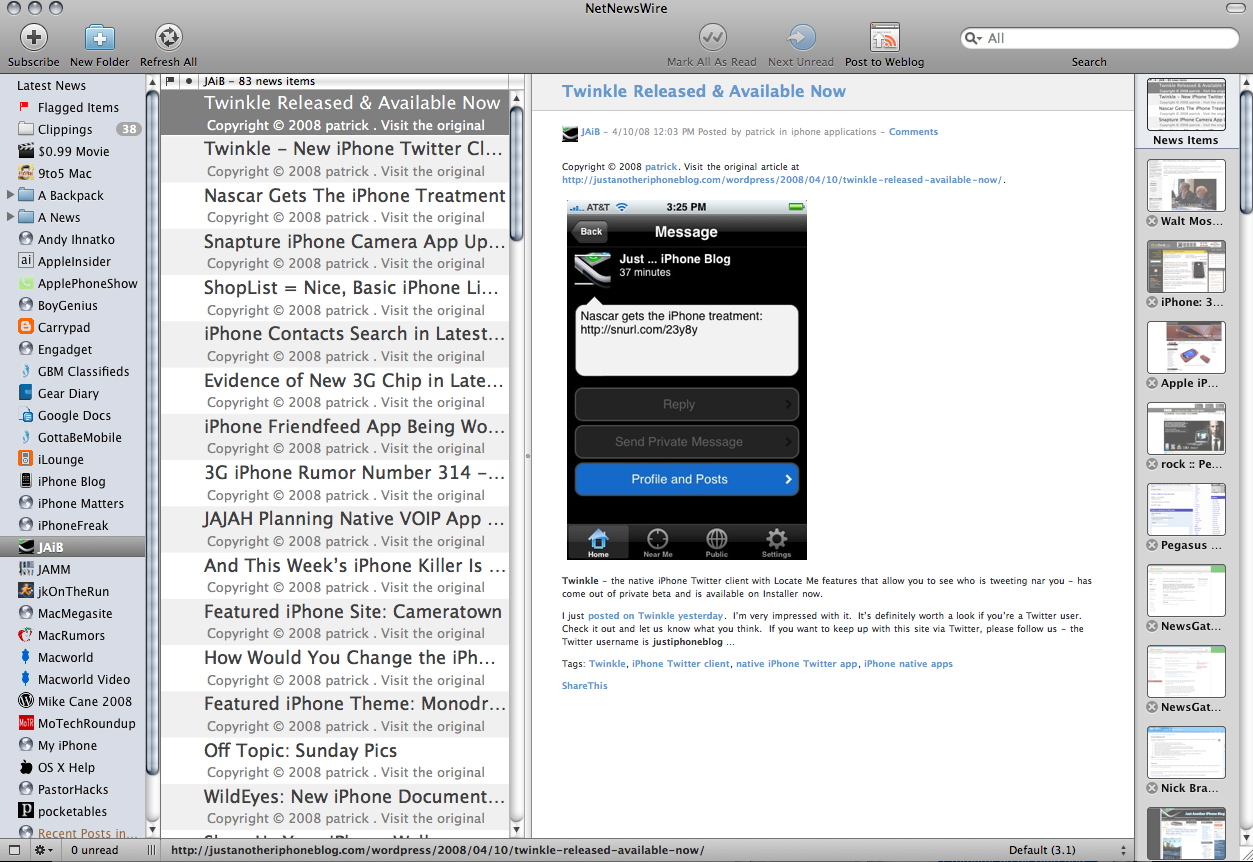The height and width of the screenshot is (862, 1253).
Task: Click Post to Weblog icon
Action: (884, 38)
